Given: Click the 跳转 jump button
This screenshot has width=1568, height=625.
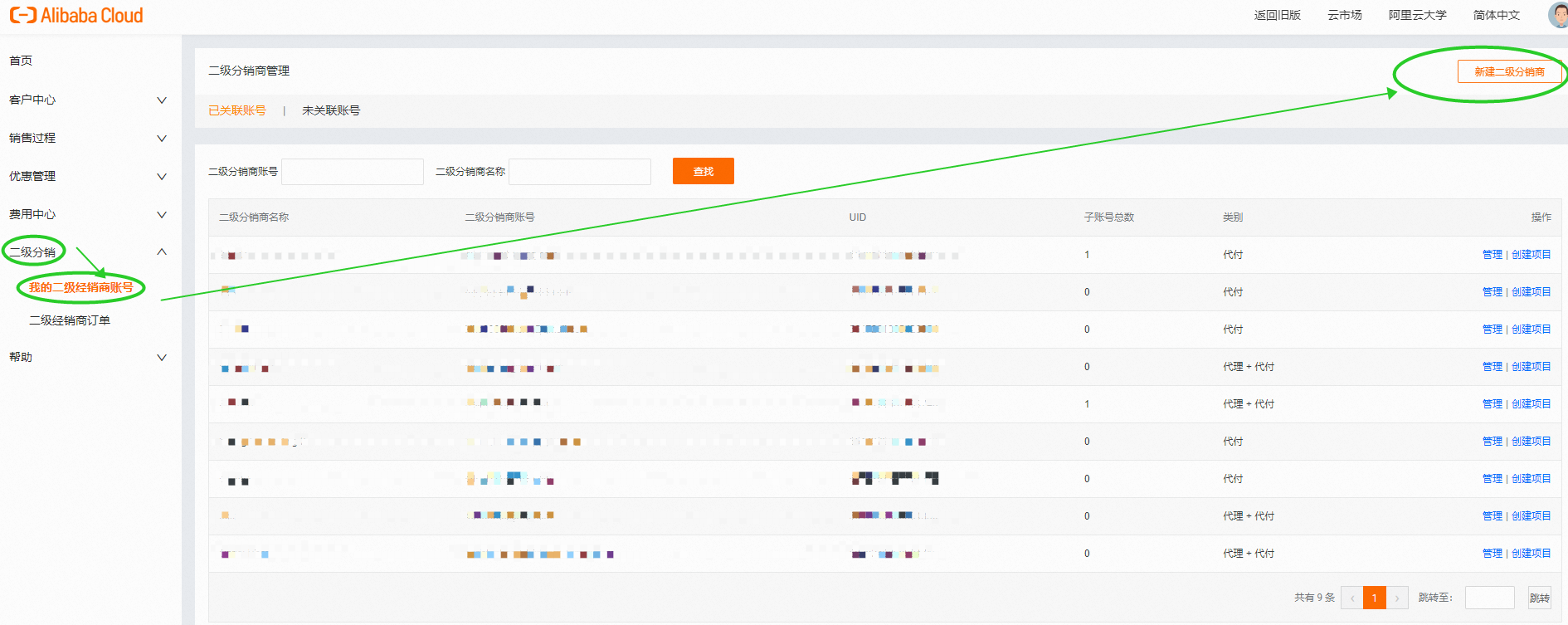Looking at the screenshot, I should click(x=1540, y=598).
